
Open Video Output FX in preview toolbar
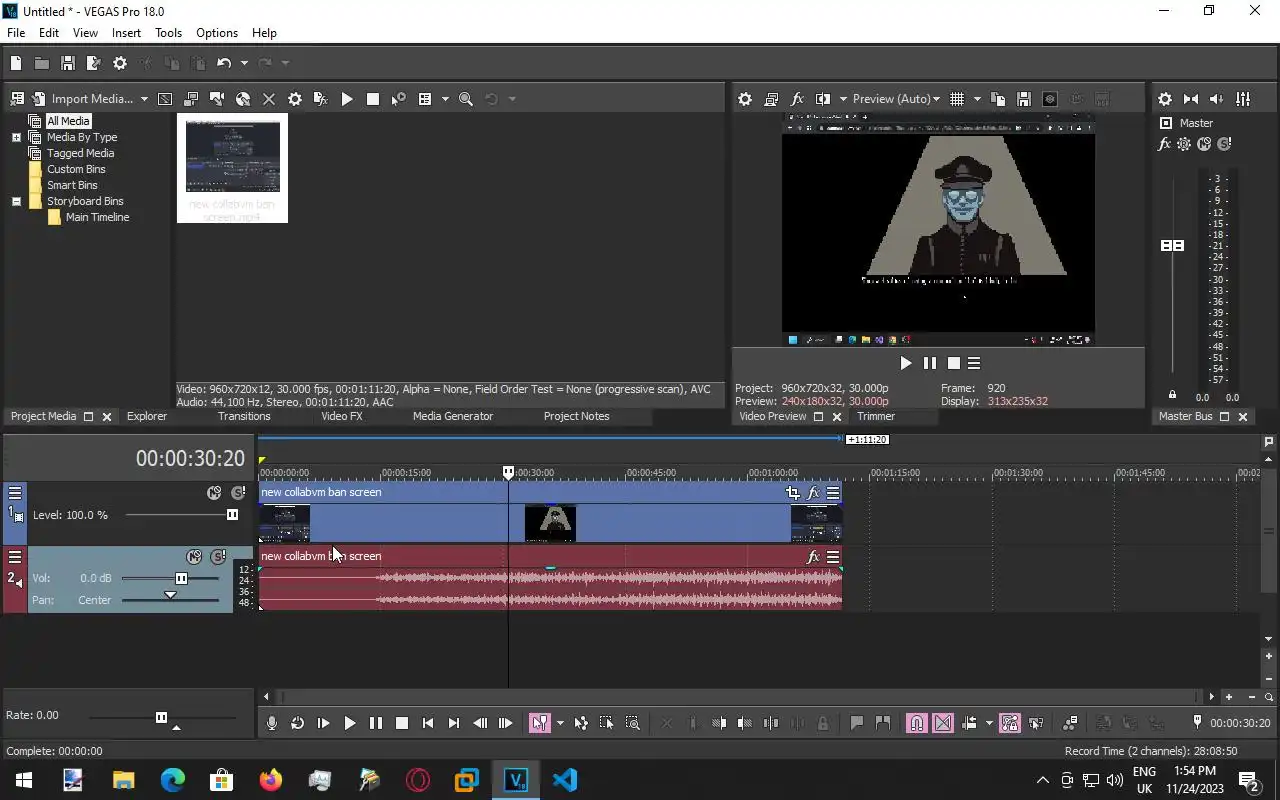(x=797, y=99)
